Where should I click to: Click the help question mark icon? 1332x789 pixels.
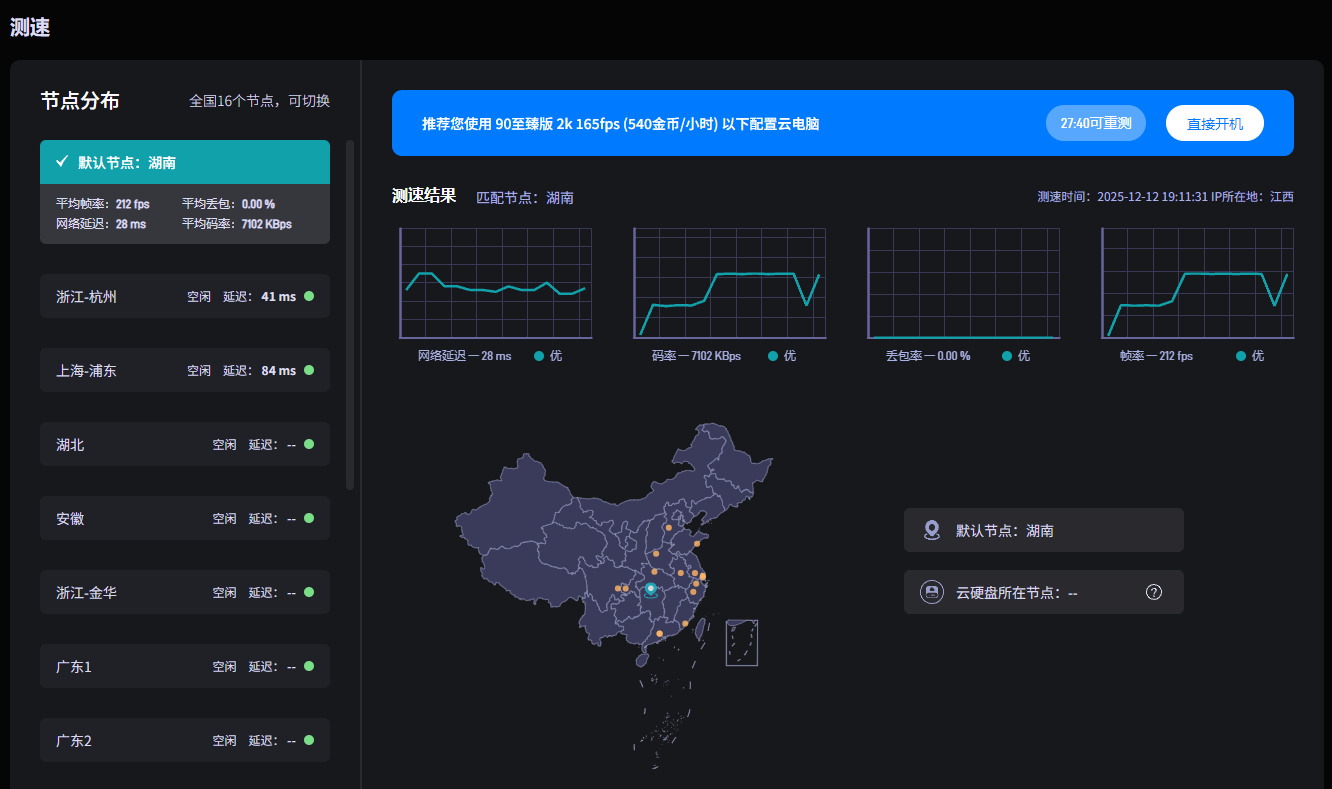pos(1154,592)
